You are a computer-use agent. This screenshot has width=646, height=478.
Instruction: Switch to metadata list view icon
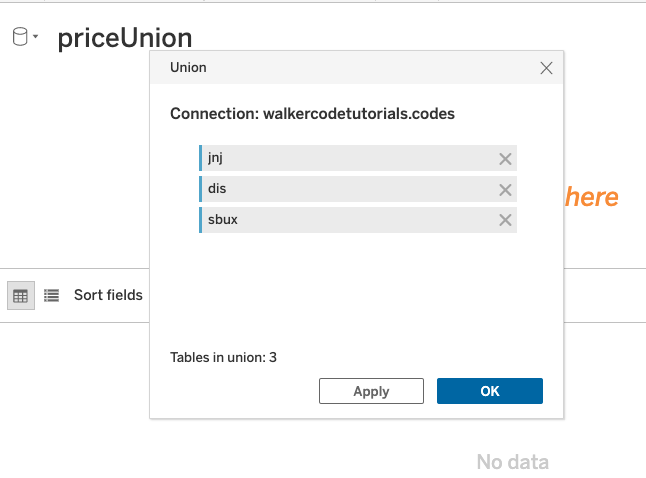coord(51,295)
